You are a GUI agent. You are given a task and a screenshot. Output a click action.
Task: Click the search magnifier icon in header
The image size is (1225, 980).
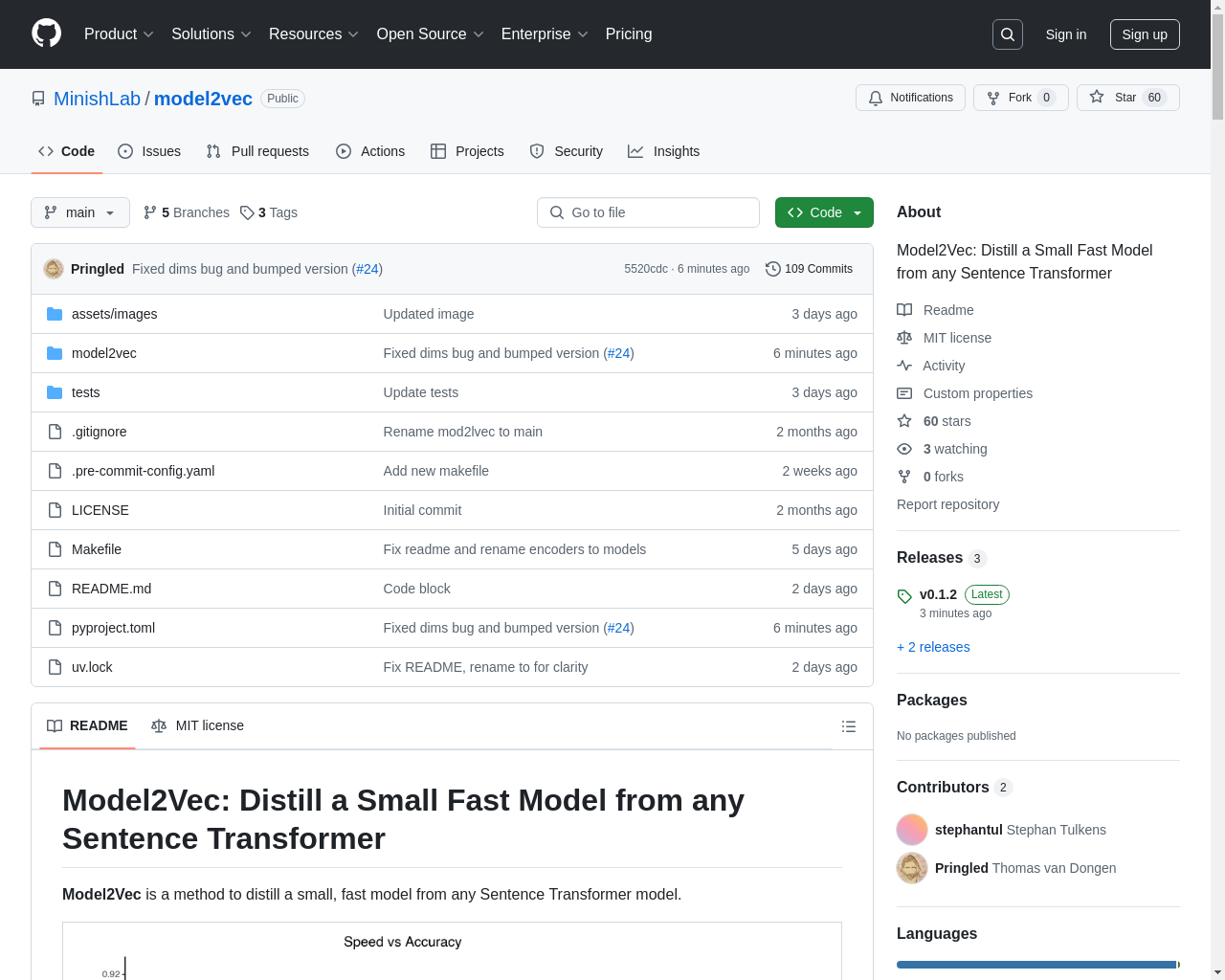[1008, 34]
